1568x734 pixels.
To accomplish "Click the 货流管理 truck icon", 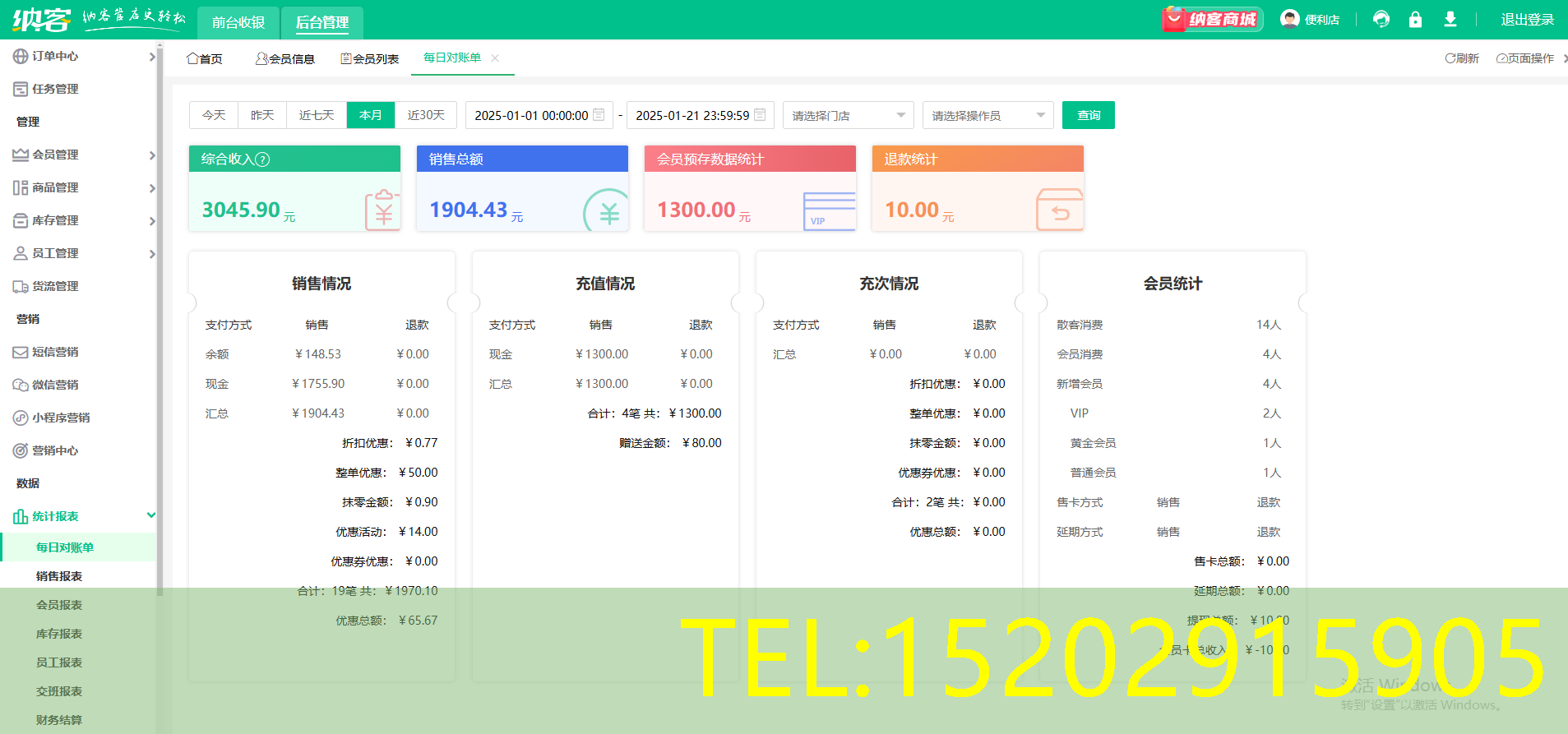I will (x=21, y=286).
